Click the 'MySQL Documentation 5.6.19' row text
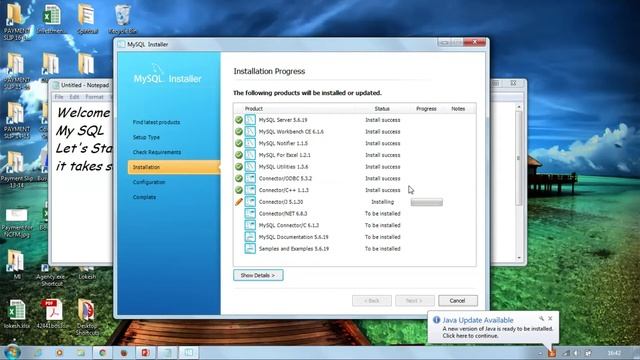This screenshot has width=640, height=360. (x=293, y=237)
